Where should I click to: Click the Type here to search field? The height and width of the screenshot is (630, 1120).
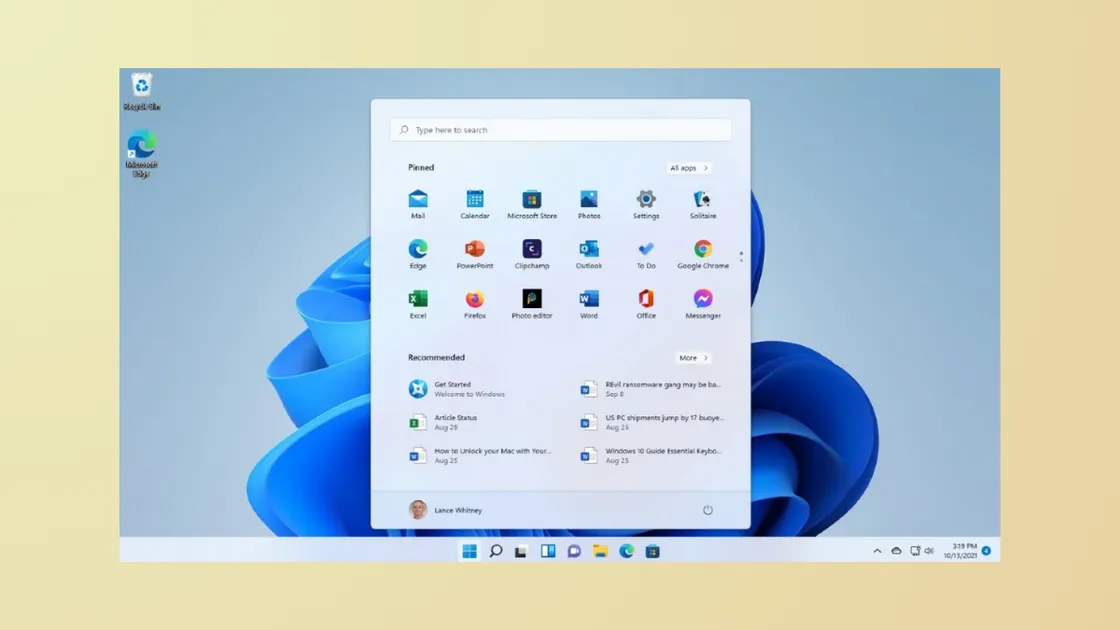point(560,129)
